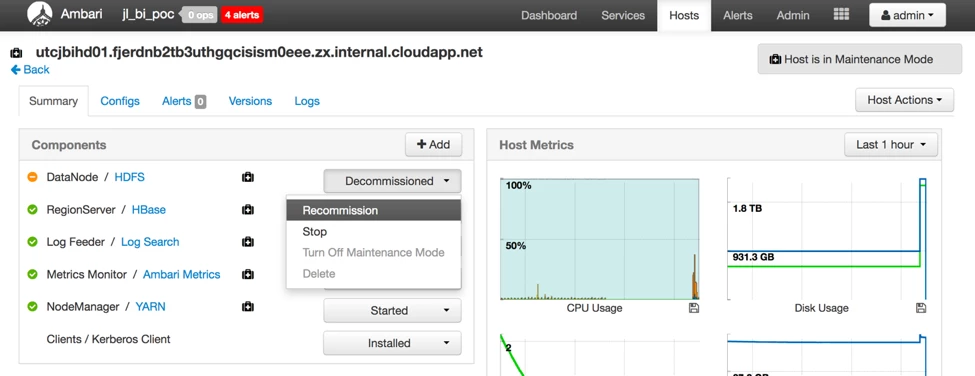Image resolution: width=975 pixels, height=376 pixels.
Task: Click the Clients / Kerberos Client text
Action: [108, 339]
